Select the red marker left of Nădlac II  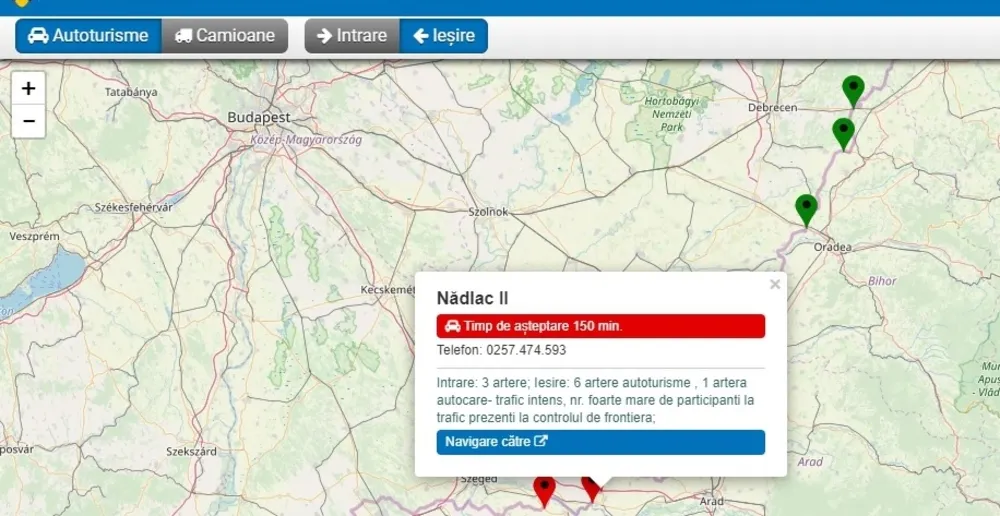tap(544, 491)
